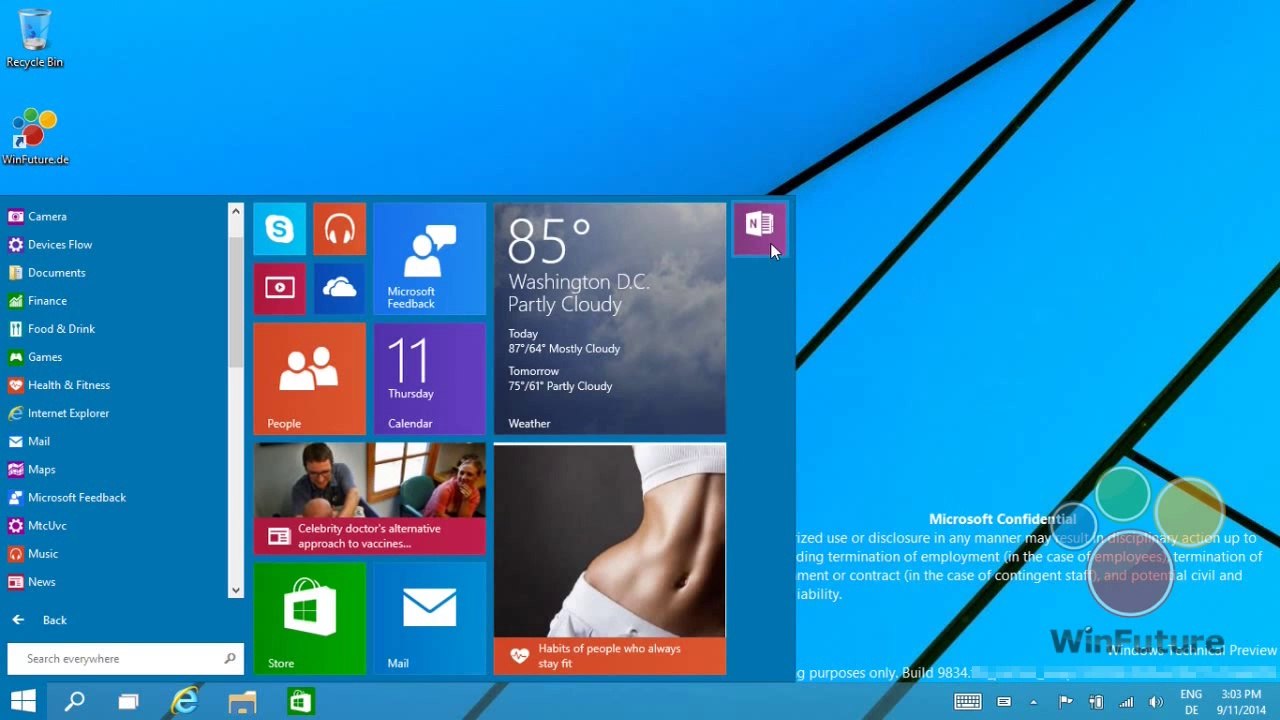Viewport: 1280px width, 720px height.
Task: Open the Skype tile
Action: coord(279,229)
